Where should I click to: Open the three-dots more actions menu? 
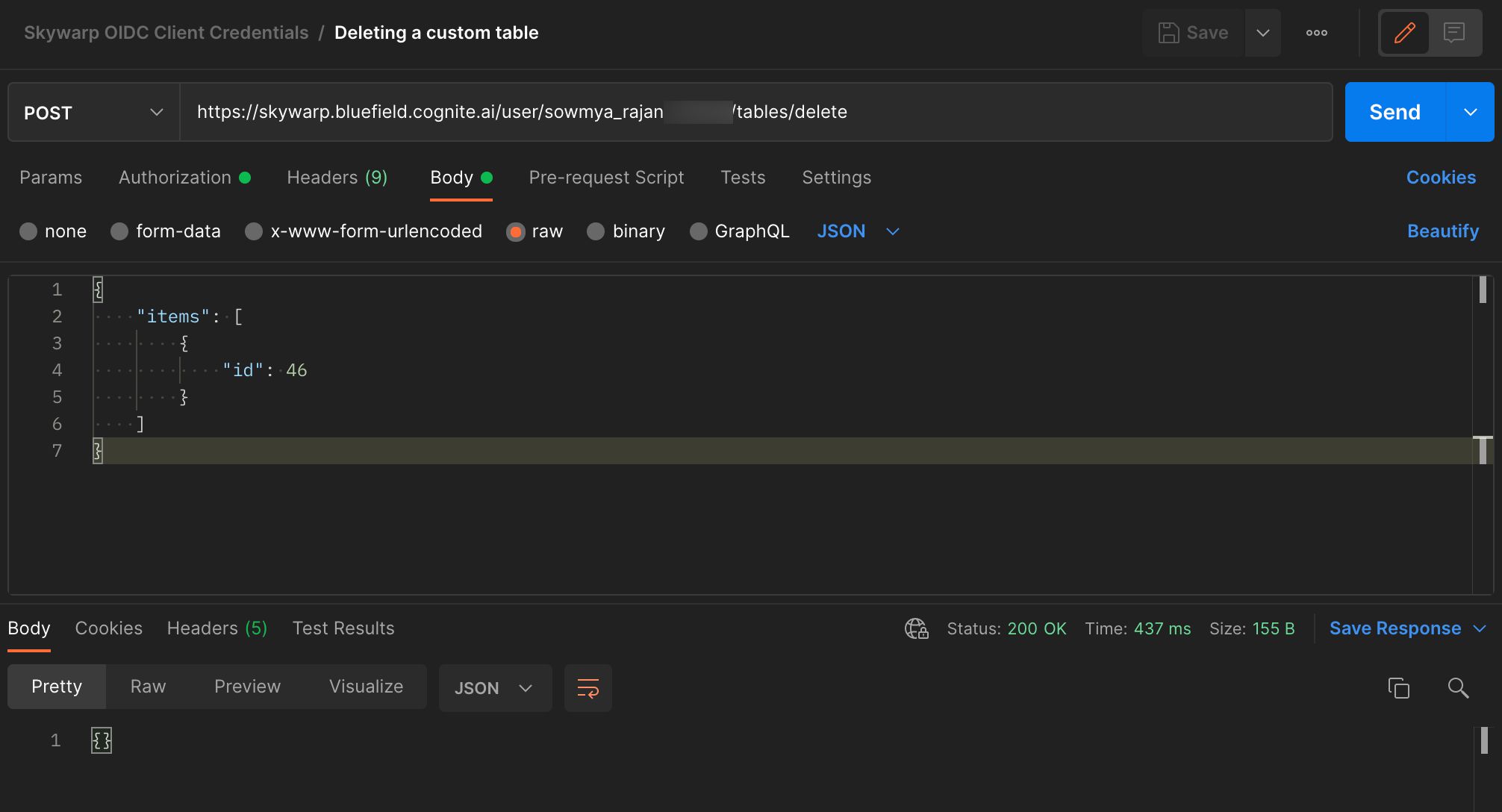[x=1317, y=33]
